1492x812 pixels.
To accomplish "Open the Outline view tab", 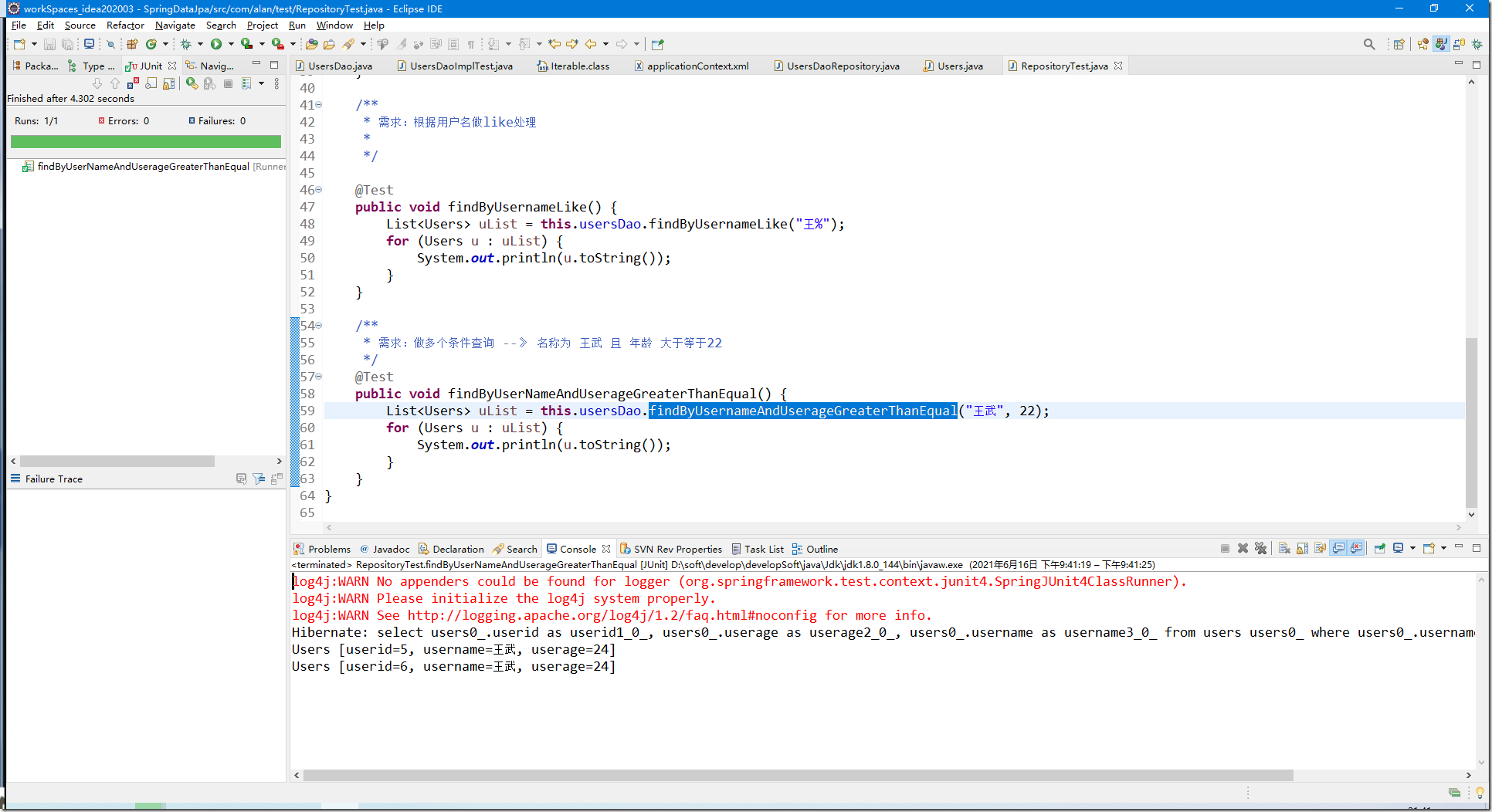I will tap(816, 549).
